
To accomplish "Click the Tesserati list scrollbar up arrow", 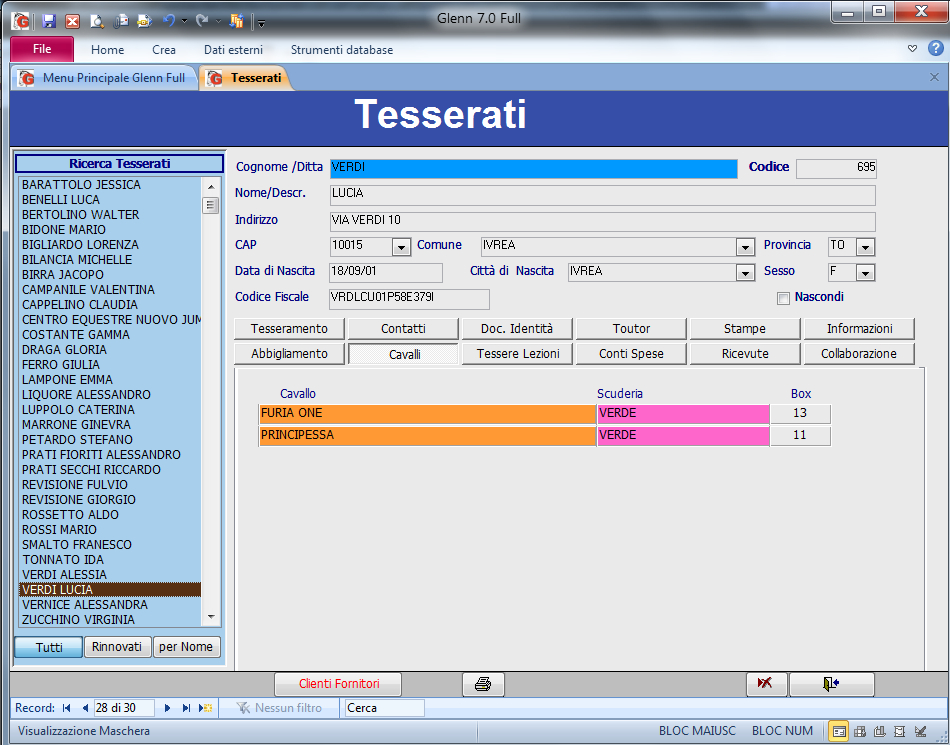I will pos(211,187).
